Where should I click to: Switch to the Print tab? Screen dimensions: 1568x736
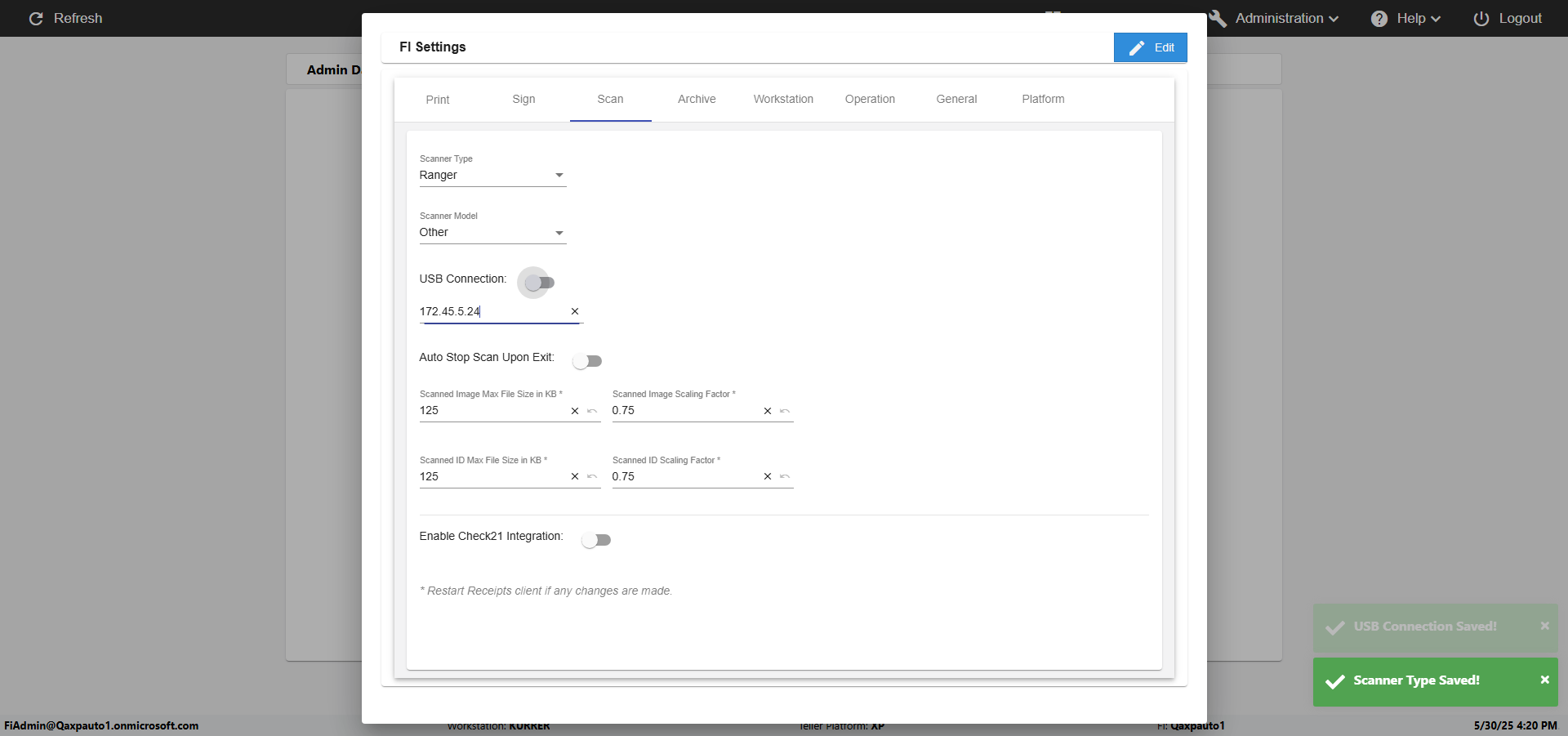(x=438, y=100)
